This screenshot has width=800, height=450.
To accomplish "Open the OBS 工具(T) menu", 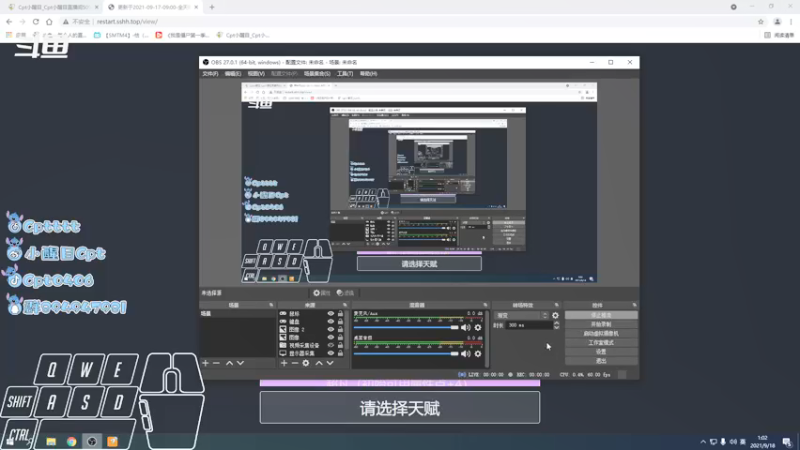I will click(345, 74).
